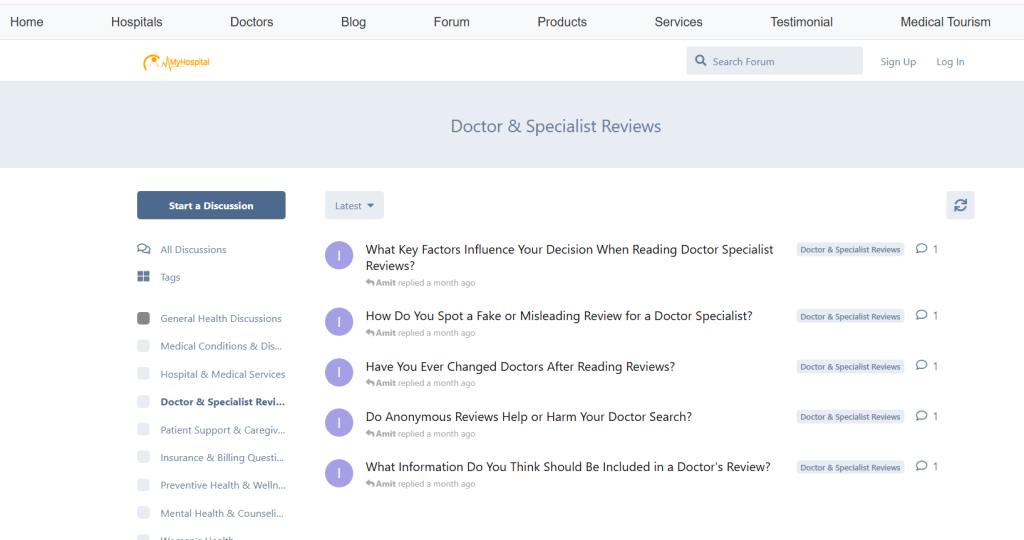The image size is (1024, 540).
Task: Click the All Discussions chat bubbles icon
Action: pyautogui.click(x=144, y=249)
